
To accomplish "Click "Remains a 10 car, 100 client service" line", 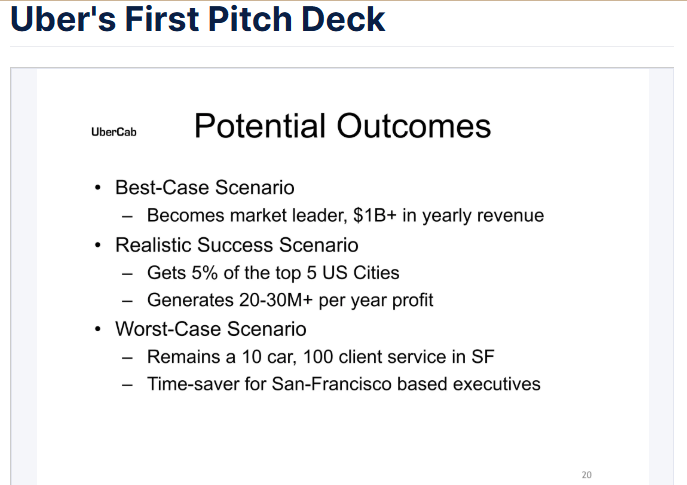I will pos(320,357).
